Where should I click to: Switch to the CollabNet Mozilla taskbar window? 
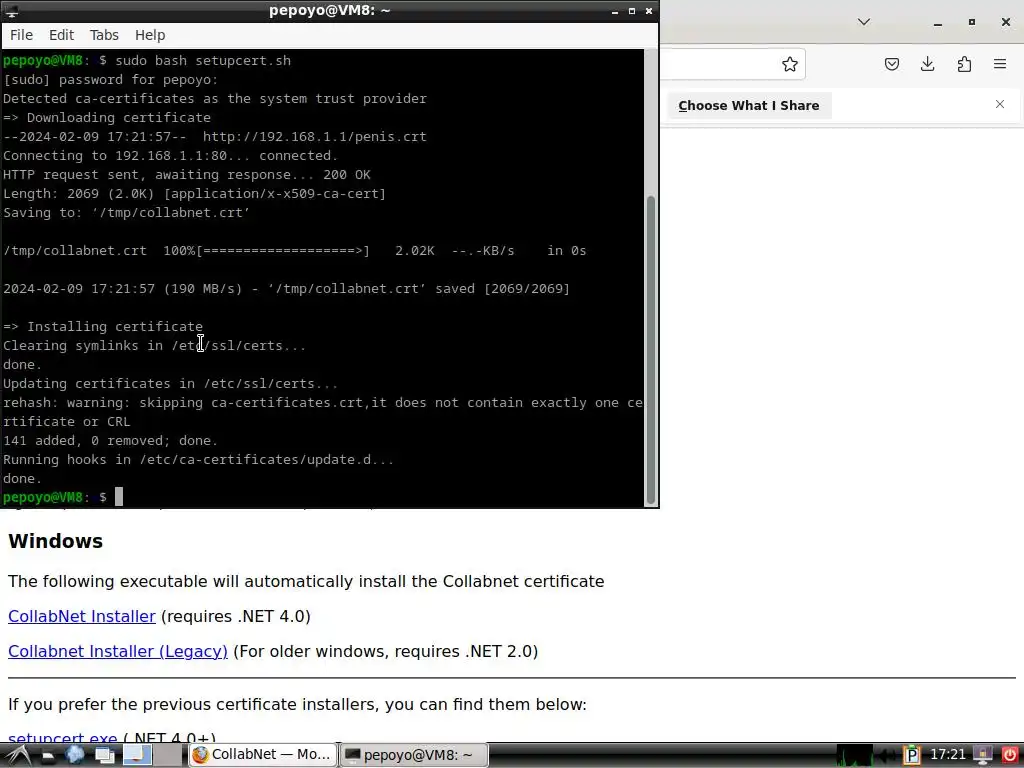263,755
